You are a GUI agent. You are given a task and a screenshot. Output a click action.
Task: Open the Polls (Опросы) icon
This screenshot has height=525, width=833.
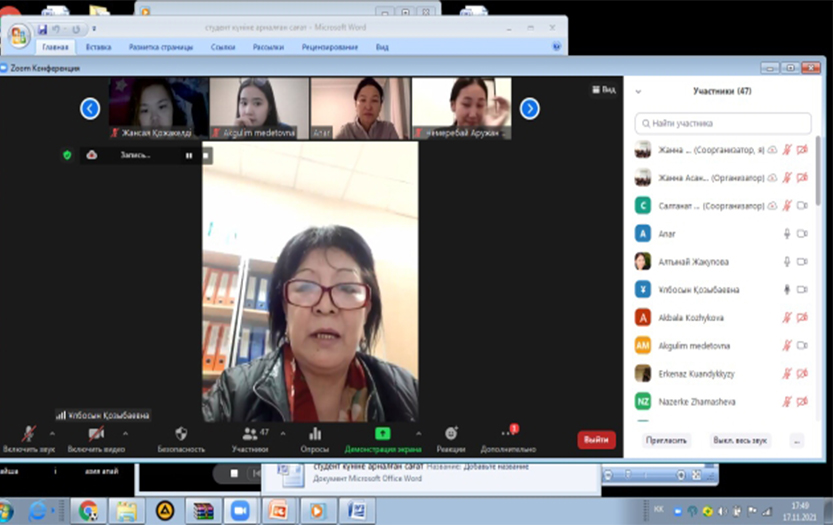tap(315, 433)
